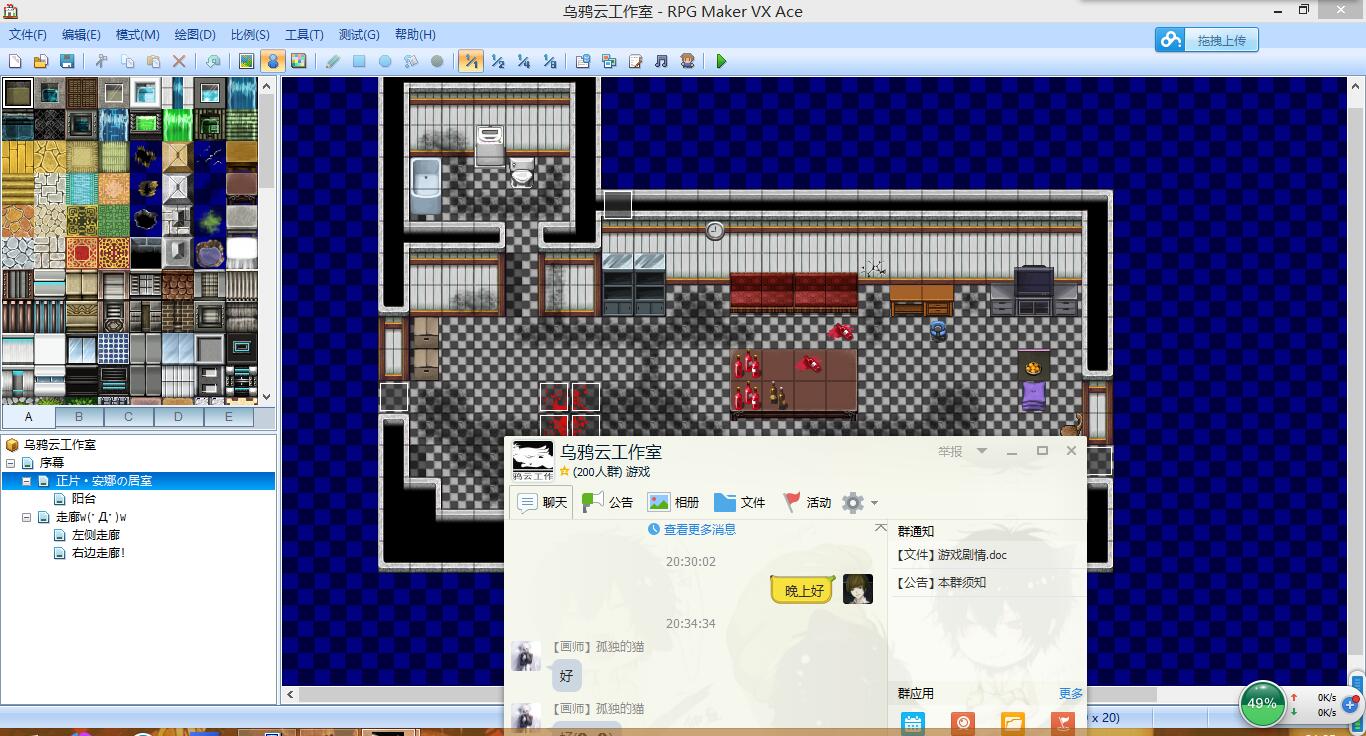Select the 阳台 map in tree
Screen dimensions: 1366x736
(x=84, y=498)
